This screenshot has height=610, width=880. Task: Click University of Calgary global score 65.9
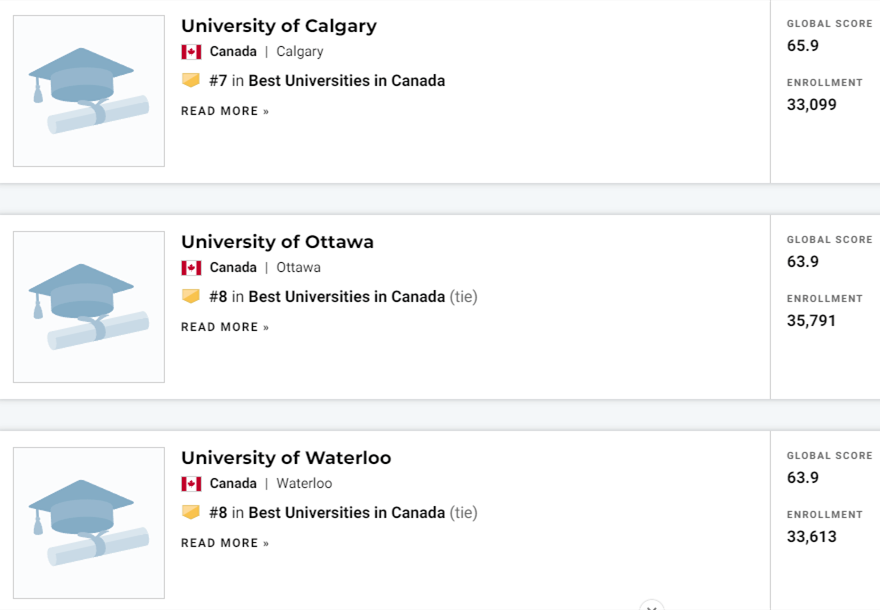803,45
